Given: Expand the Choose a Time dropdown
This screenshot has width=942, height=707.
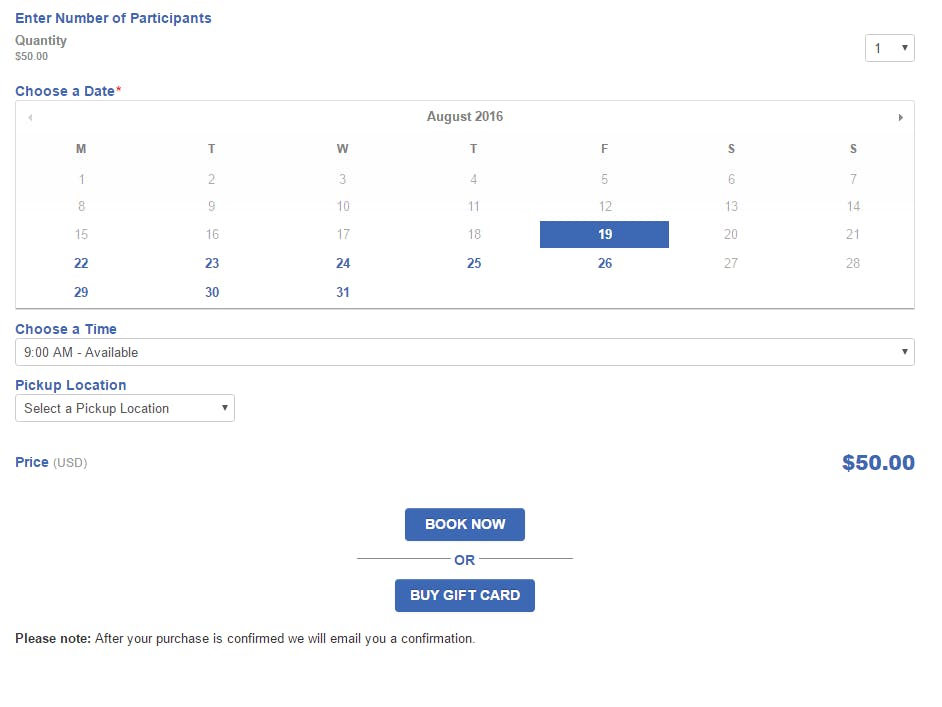Looking at the screenshot, I should pyautogui.click(x=464, y=352).
